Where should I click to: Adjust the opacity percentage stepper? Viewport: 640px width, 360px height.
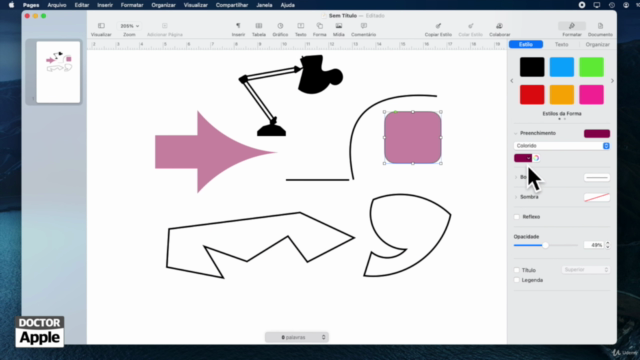[608, 245]
